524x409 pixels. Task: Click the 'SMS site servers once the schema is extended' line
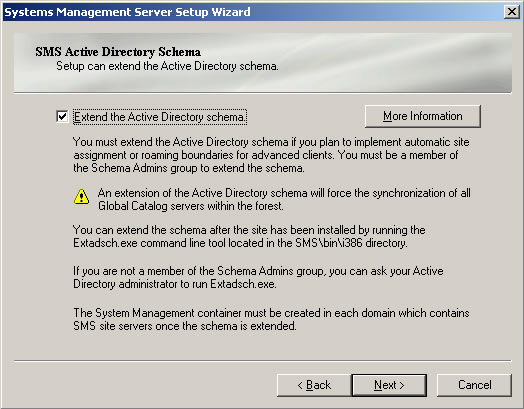(185, 326)
